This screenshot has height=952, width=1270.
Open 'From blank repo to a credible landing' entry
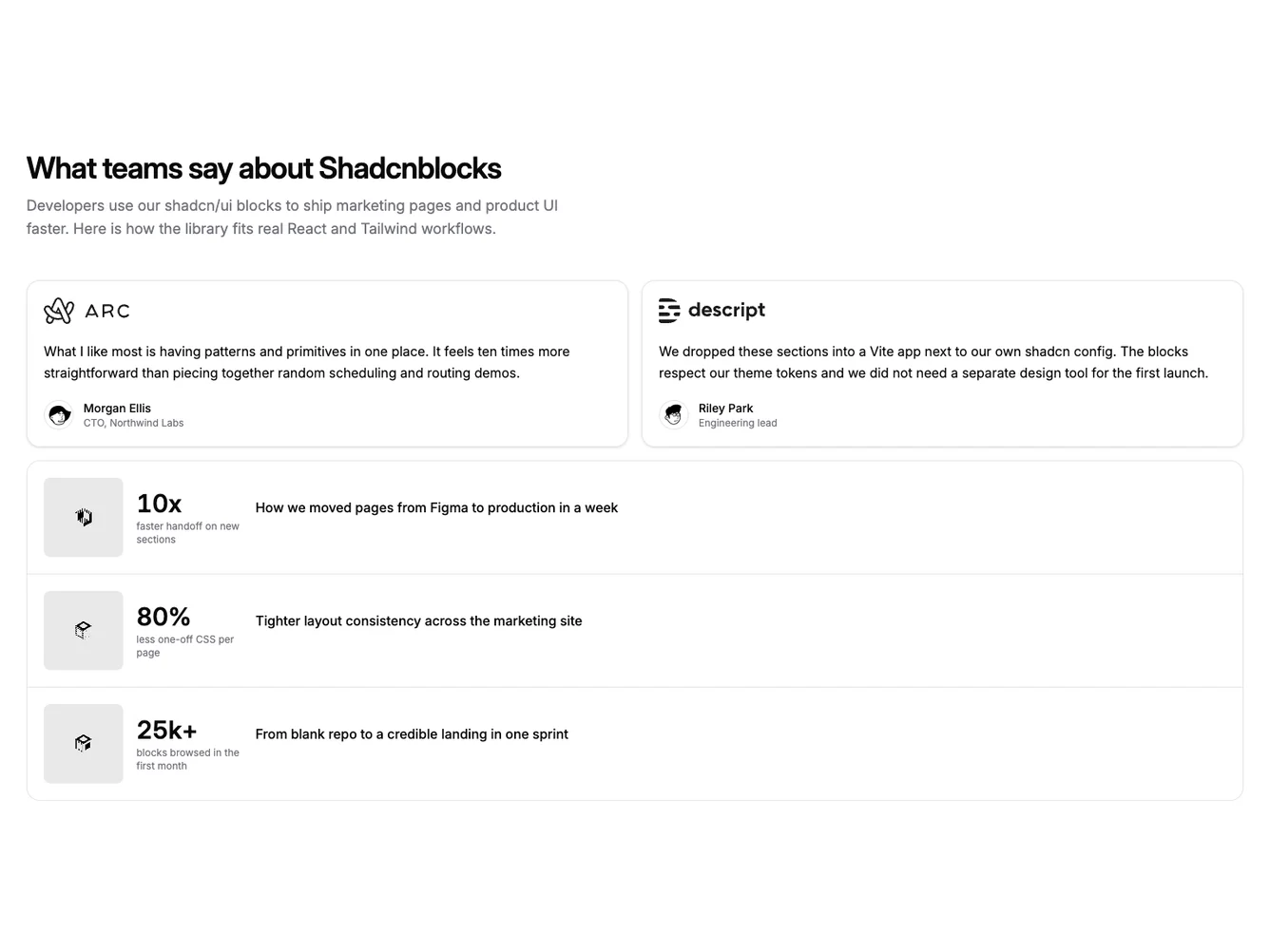click(x=412, y=733)
